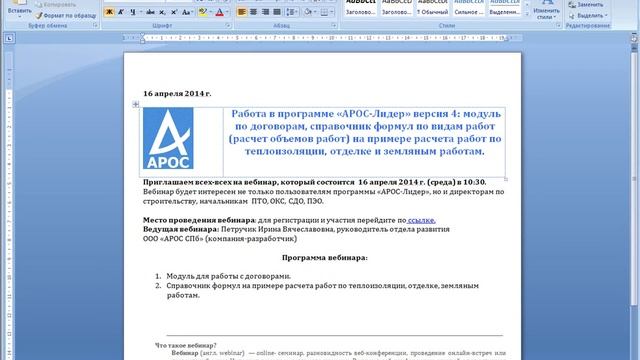Click the blue webinar title heading
The height and width of the screenshot is (360, 640).
(x=365, y=132)
